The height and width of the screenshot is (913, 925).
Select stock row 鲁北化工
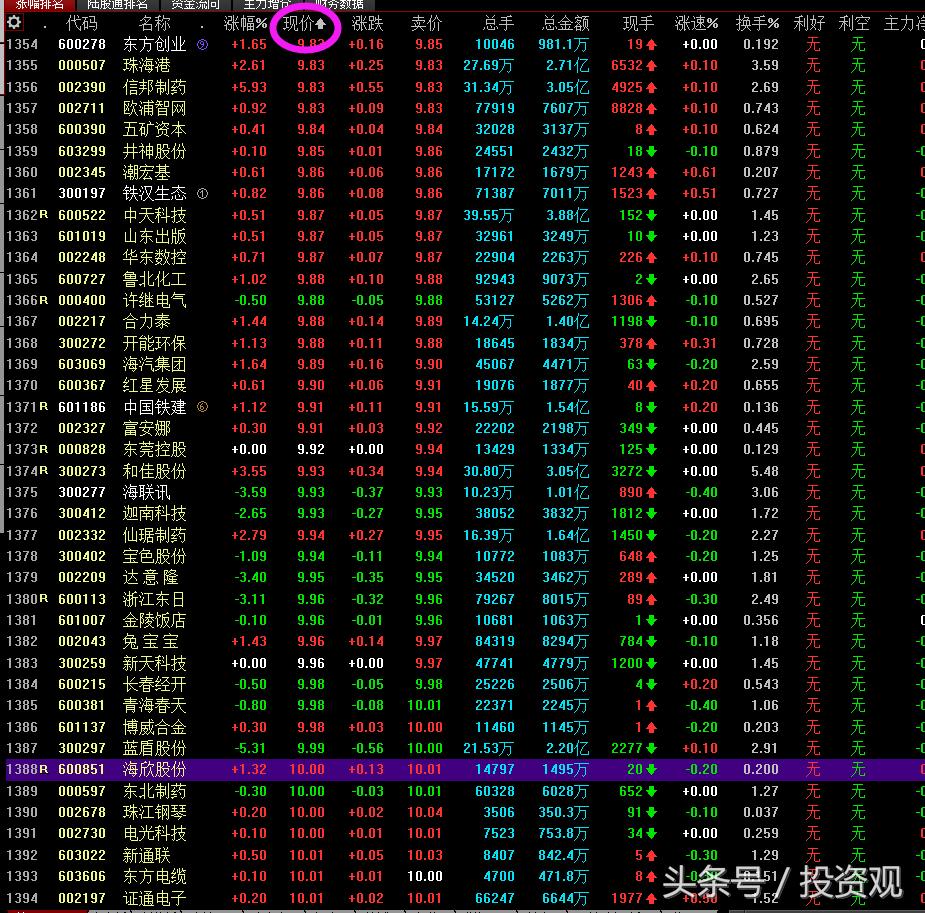[x=465, y=279]
